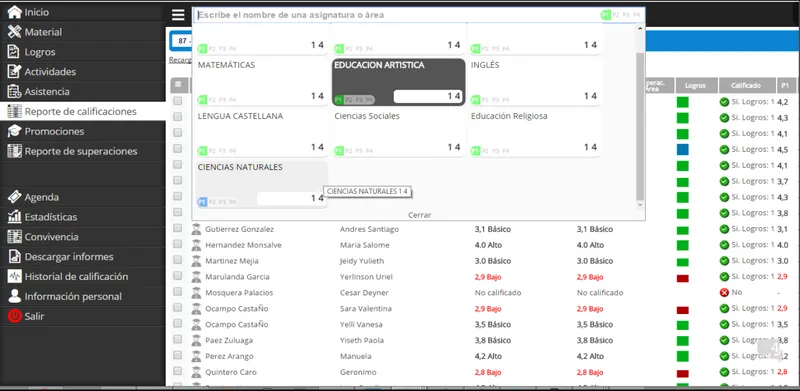This screenshot has height=391, width=800.
Task: Open Reporte de calificaciones menu item
Action: [x=83, y=111]
